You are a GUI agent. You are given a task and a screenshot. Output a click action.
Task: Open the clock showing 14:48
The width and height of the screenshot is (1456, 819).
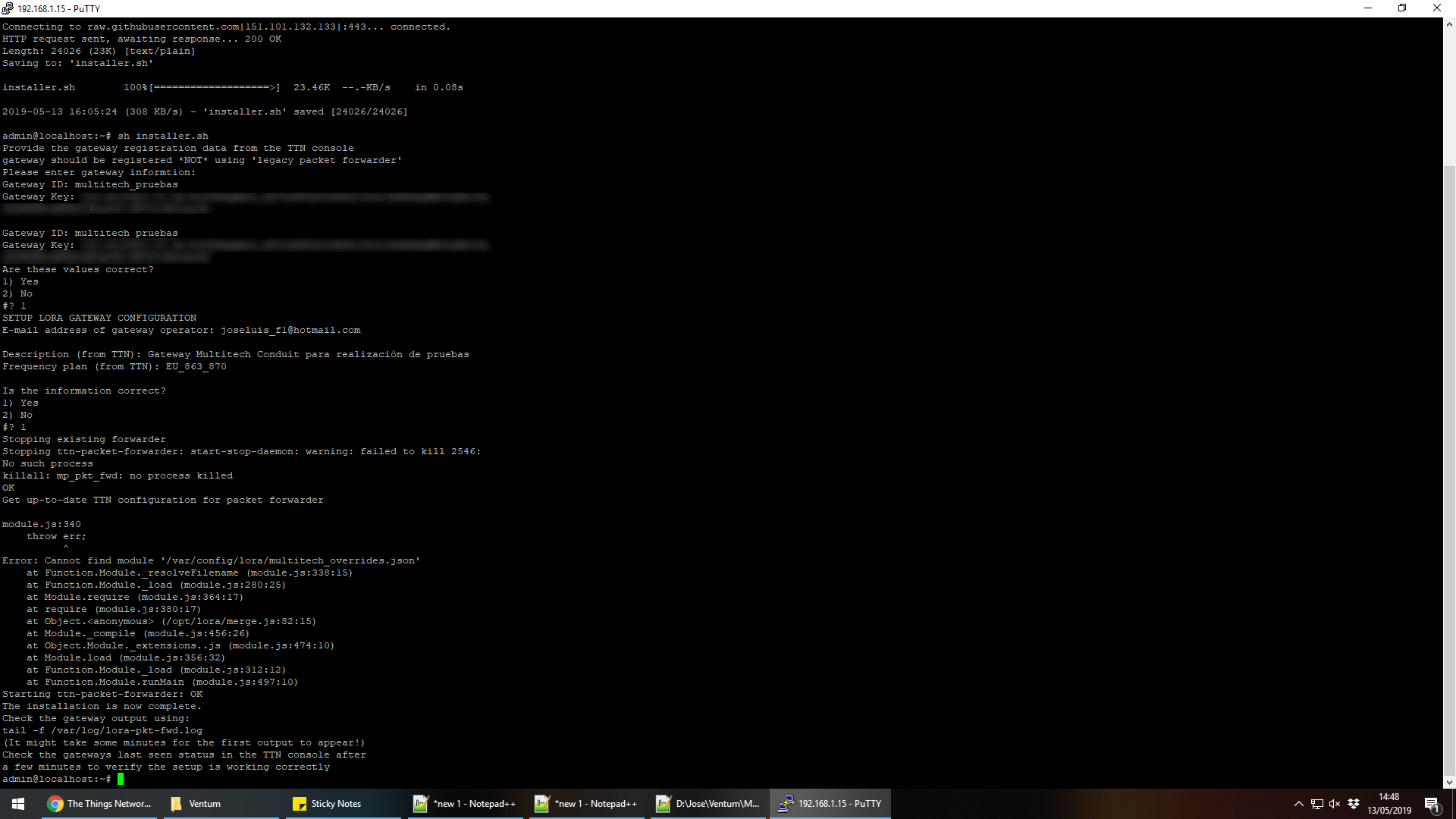point(1389,804)
